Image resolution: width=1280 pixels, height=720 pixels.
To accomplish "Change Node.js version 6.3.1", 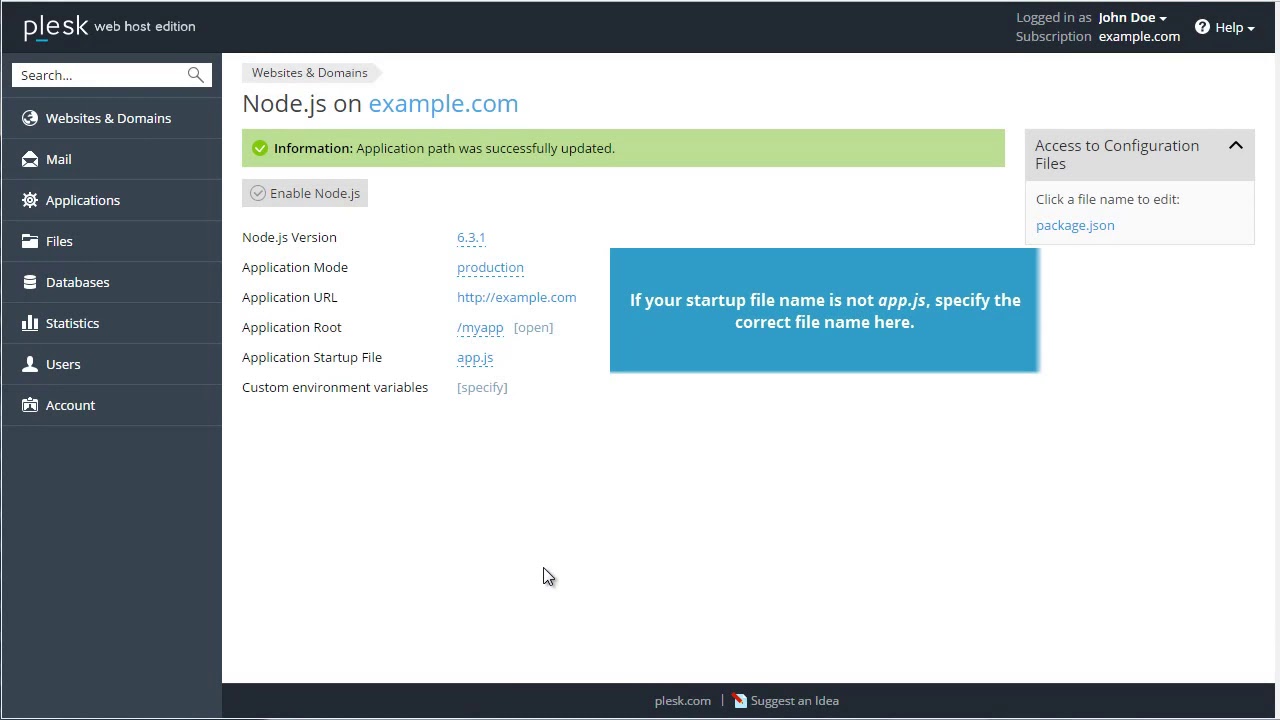I will 471,238.
